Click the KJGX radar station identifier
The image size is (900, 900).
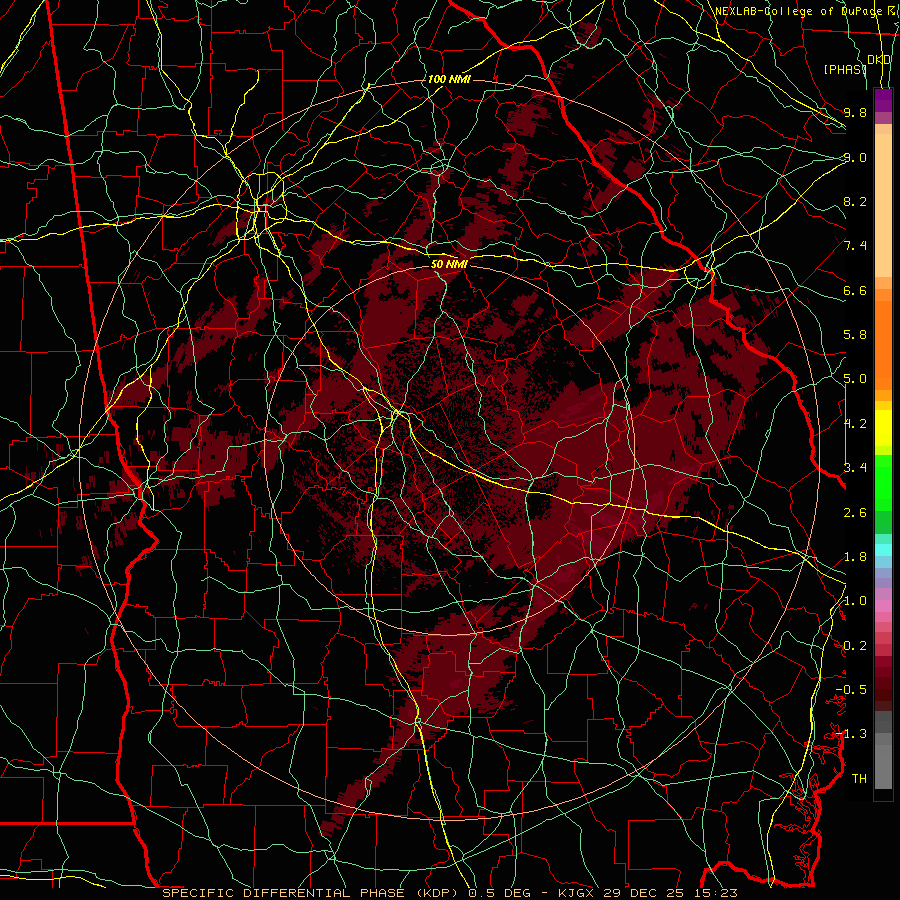click(x=576, y=893)
